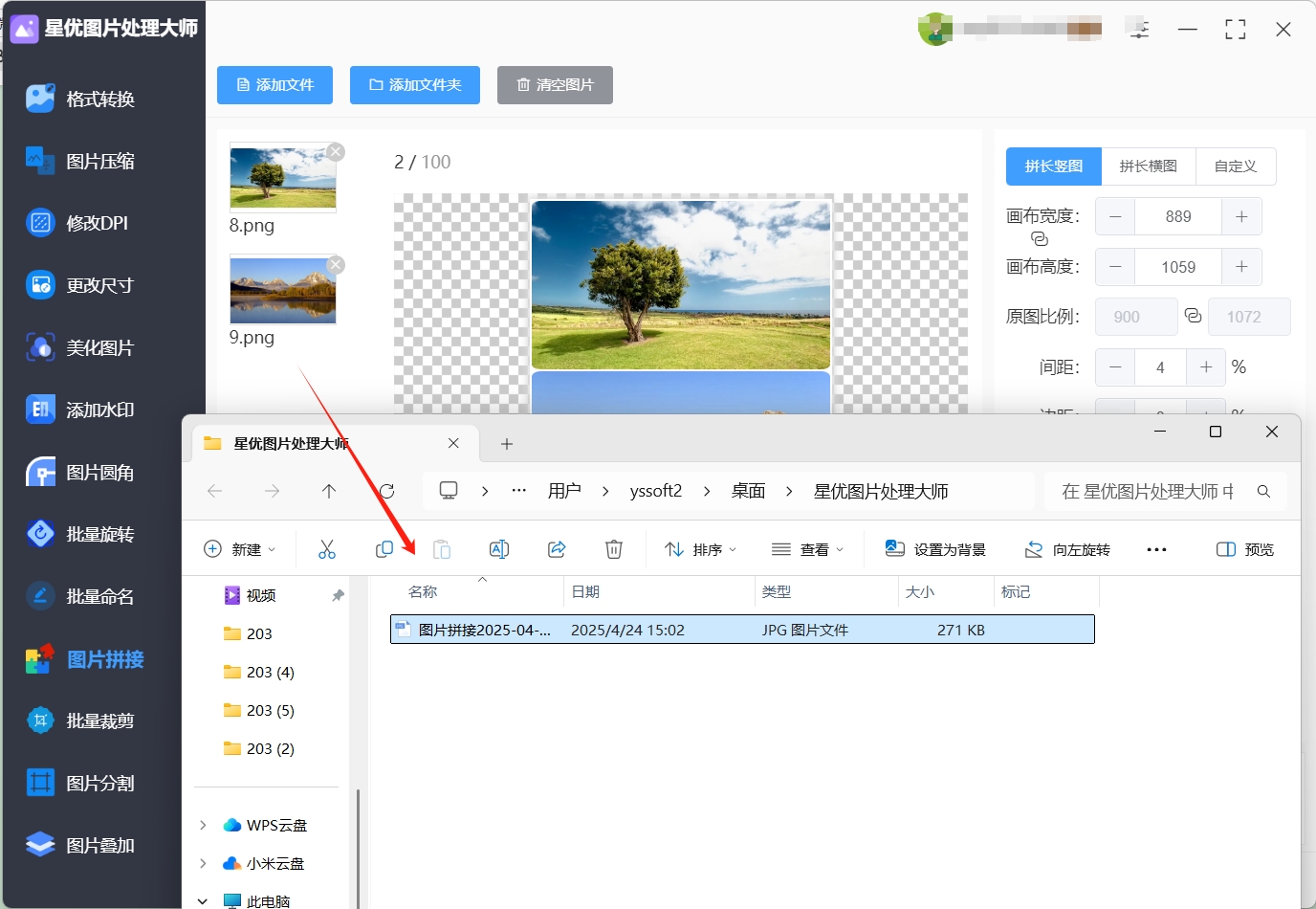Viewport: 1316px width, 909px height.
Task: Click the 添加文件 button
Action: (274, 85)
